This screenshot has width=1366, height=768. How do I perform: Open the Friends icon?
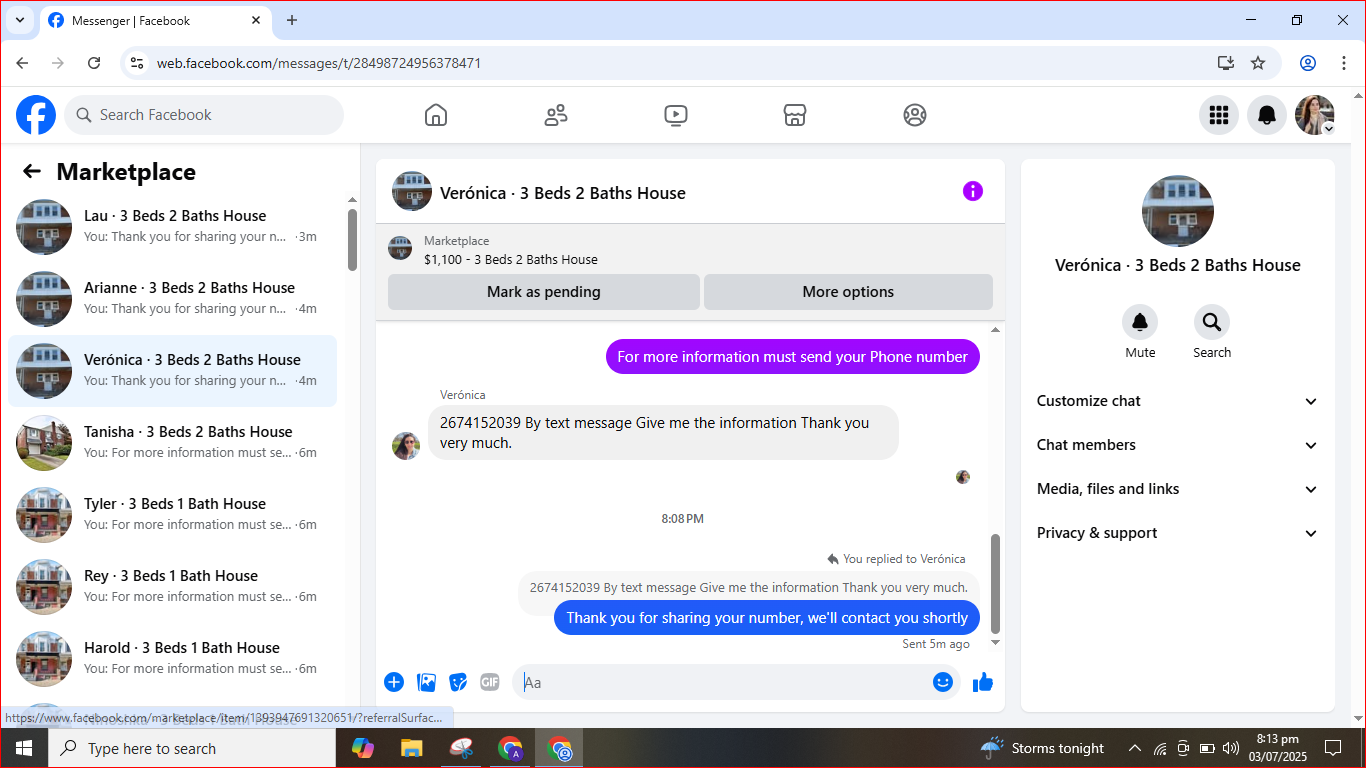[556, 115]
